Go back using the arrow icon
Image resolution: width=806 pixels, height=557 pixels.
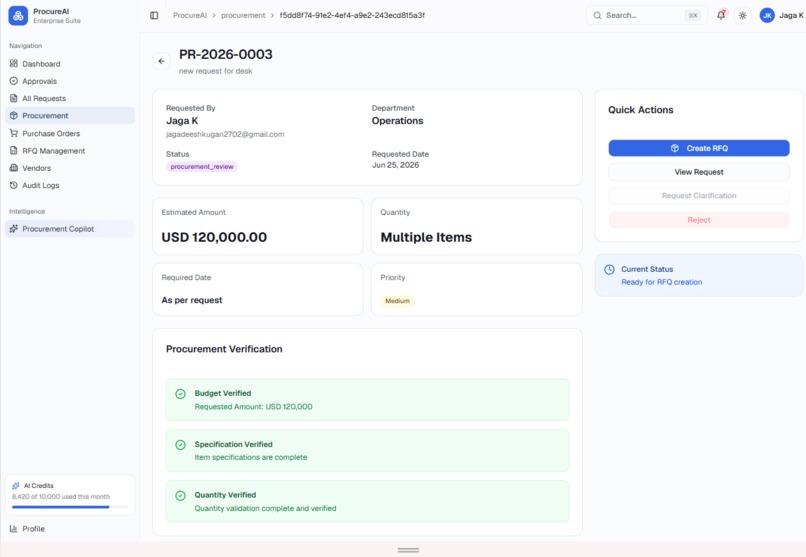[x=161, y=61]
